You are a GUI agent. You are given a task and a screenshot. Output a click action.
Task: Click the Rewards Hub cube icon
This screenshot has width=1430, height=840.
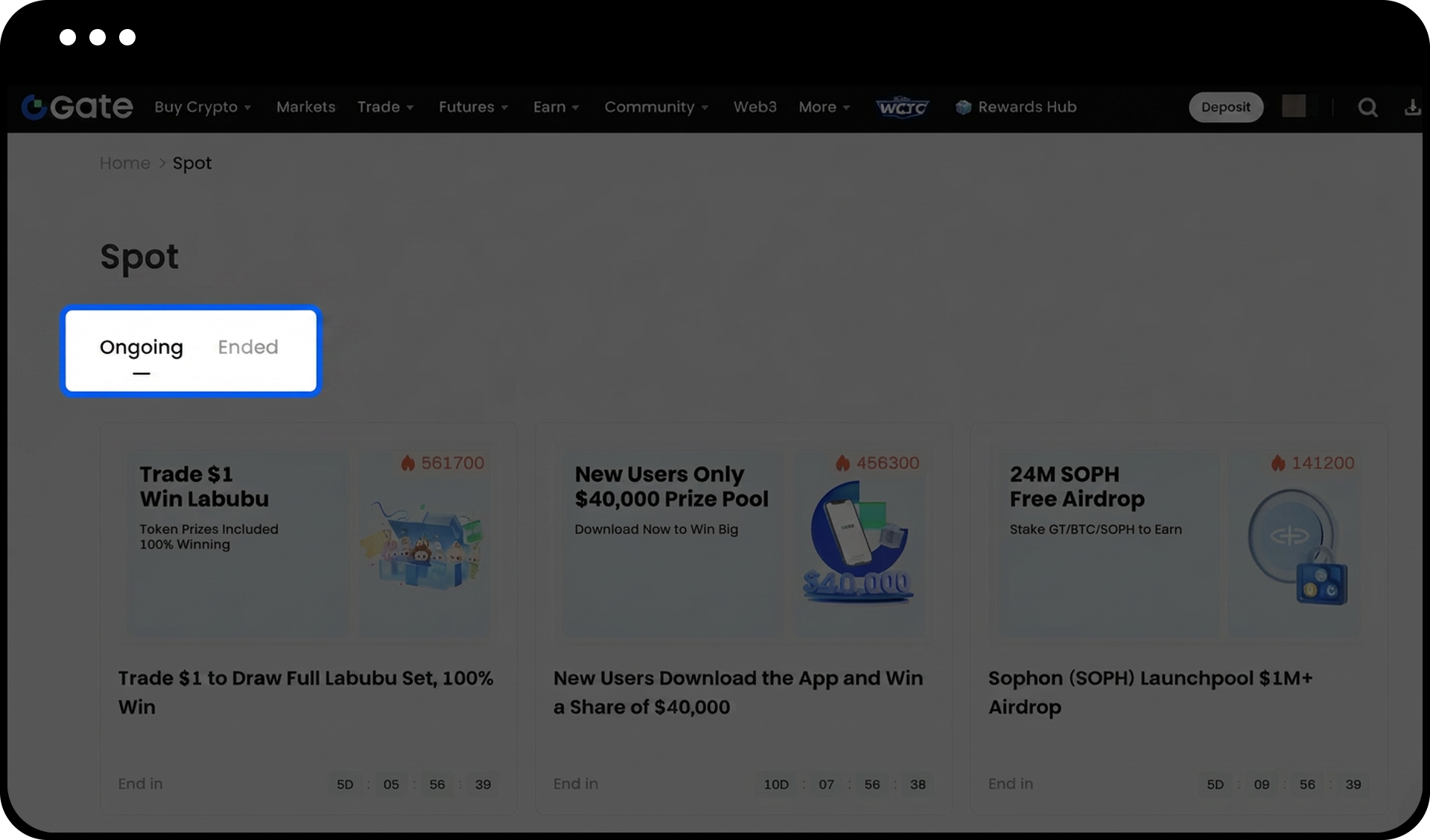[963, 107]
